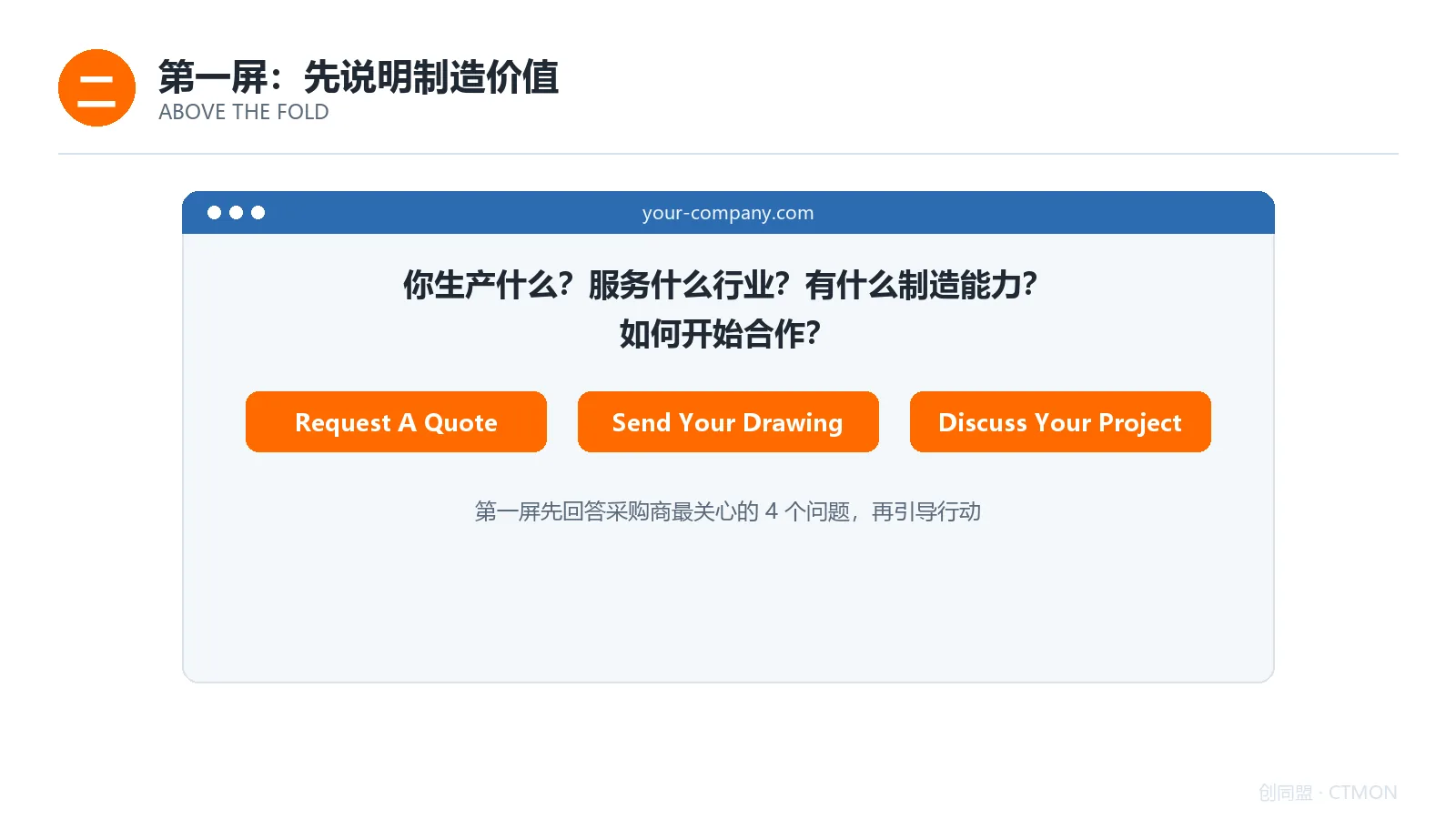Select the caption 第一屏先回答采购商最关心的 4 个问题
The height and width of the screenshot is (819, 1456).
(x=662, y=511)
